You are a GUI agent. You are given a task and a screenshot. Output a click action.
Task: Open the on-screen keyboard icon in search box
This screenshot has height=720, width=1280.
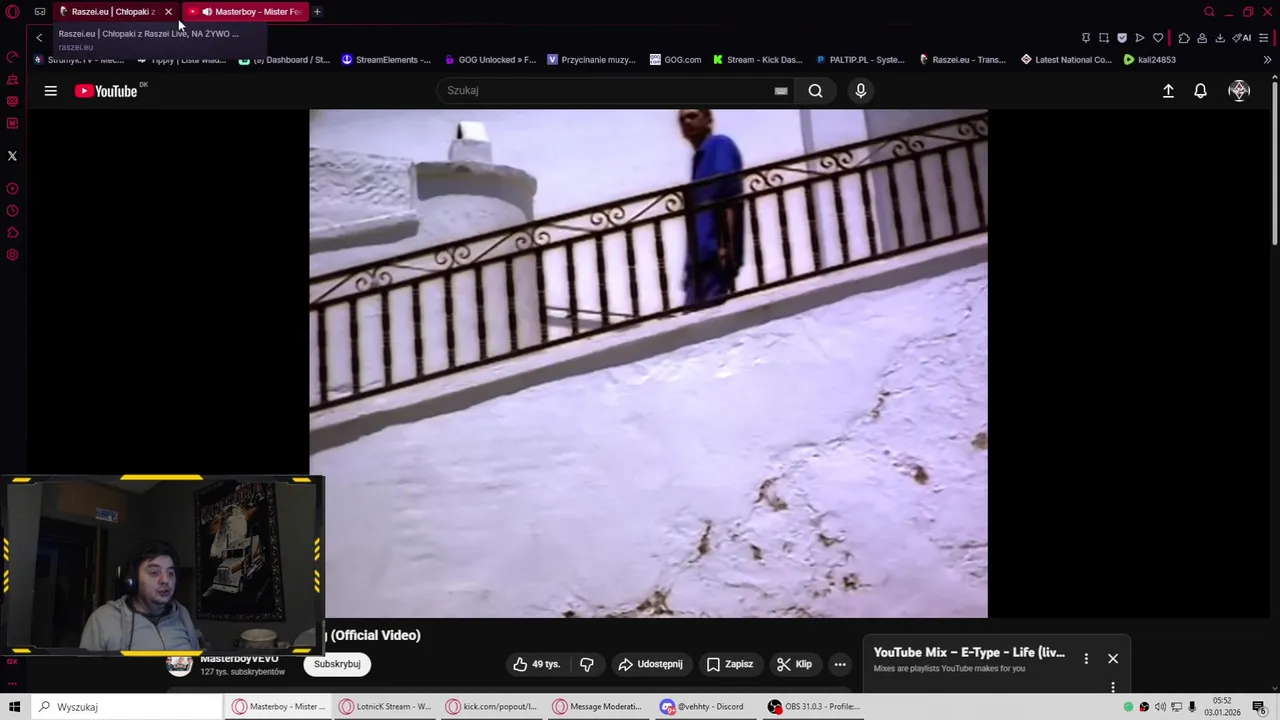[x=781, y=91]
